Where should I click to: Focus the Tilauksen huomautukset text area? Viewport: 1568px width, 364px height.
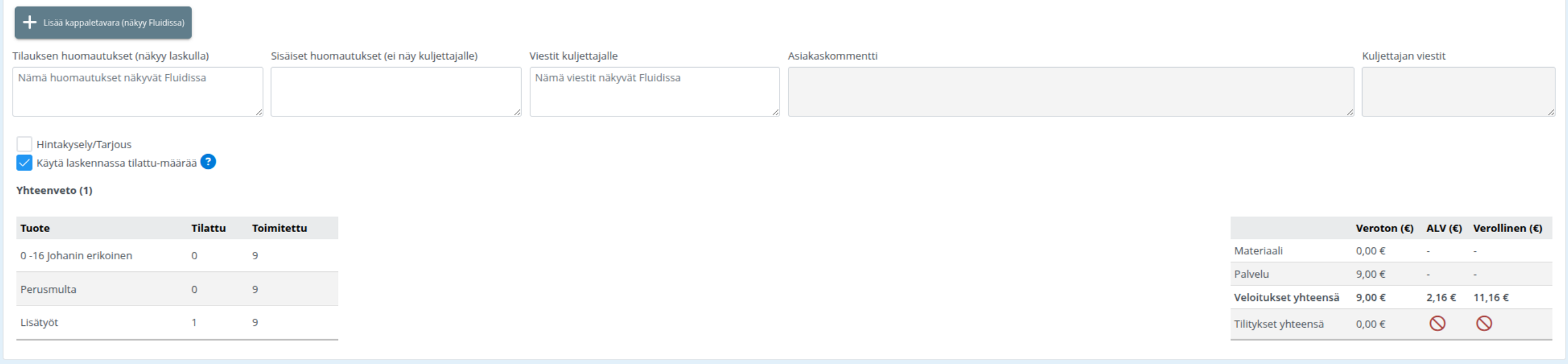(x=138, y=92)
